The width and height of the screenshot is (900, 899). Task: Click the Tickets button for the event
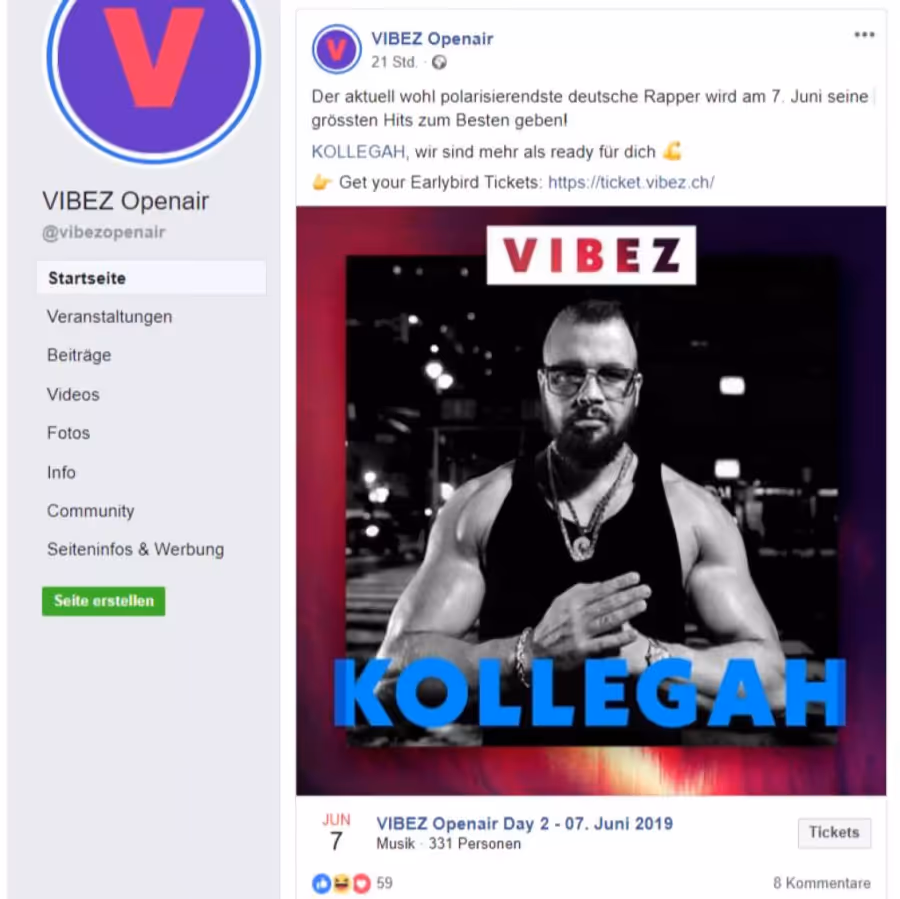click(834, 832)
